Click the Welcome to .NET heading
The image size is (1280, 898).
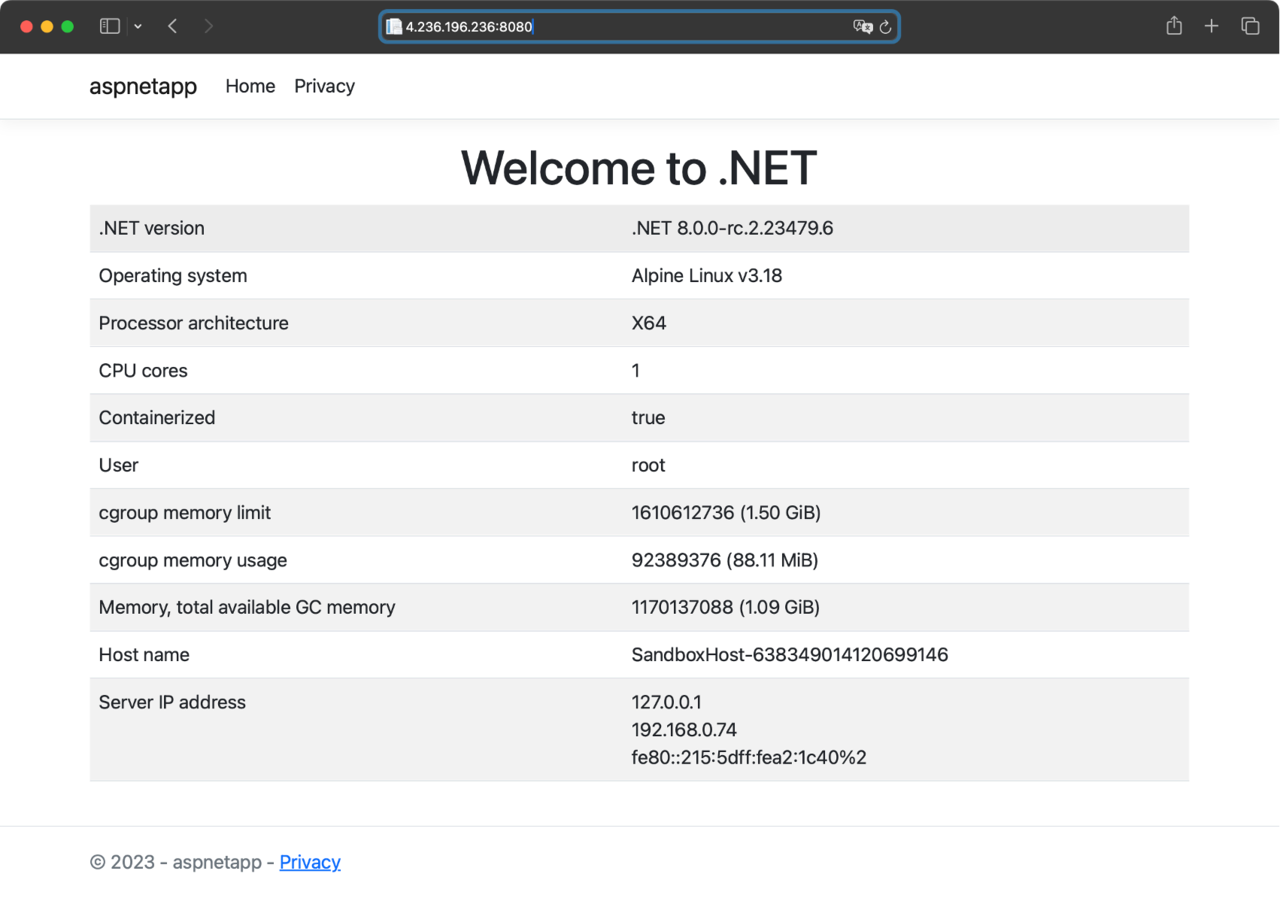[639, 168]
